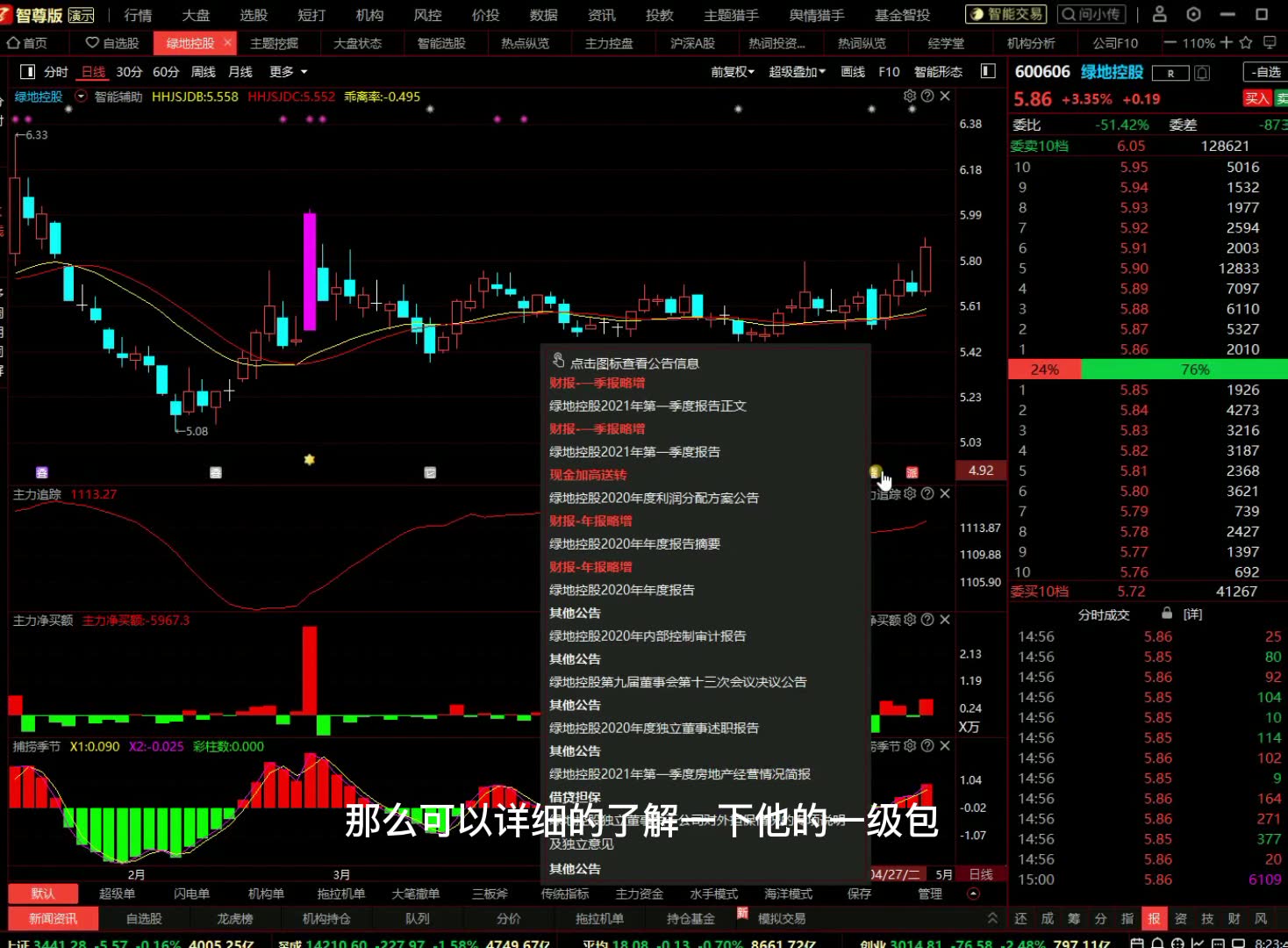Open 主力净买额 panel help icon
Image resolution: width=1288 pixels, height=948 pixels.
click(x=927, y=620)
